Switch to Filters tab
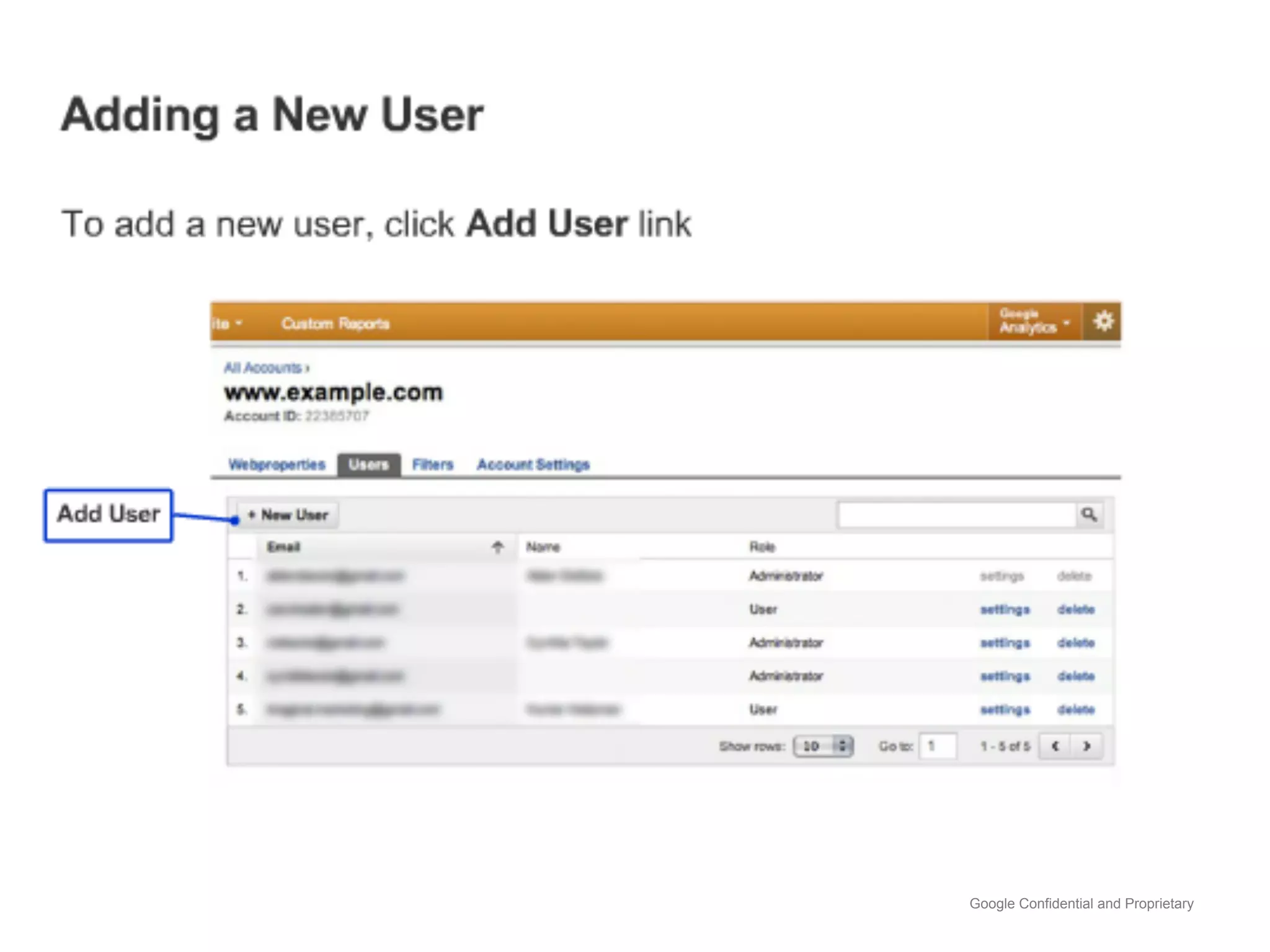 pyautogui.click(x=433, y=464)
